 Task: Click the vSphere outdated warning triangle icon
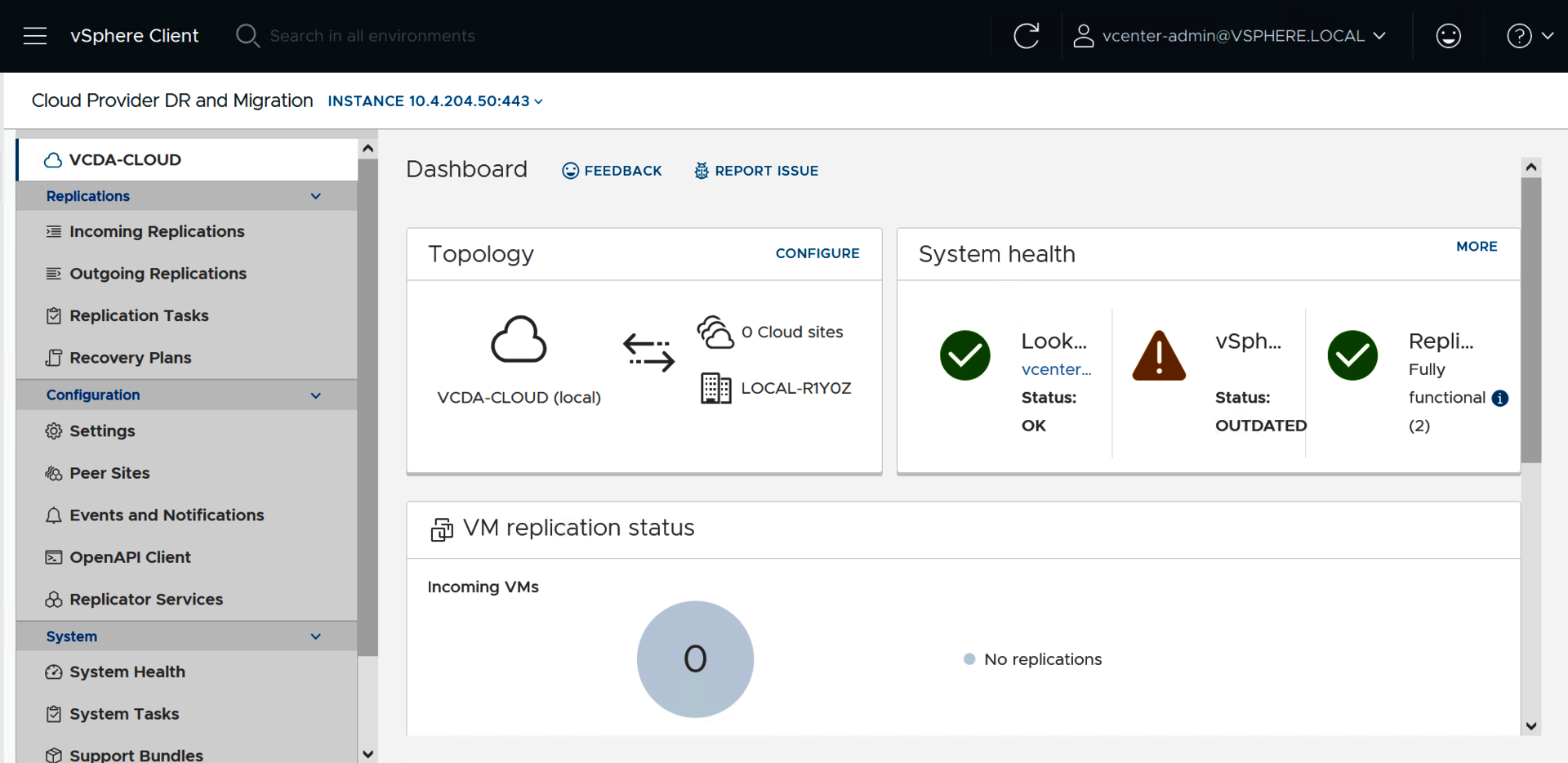click(x=1158, y=356)
